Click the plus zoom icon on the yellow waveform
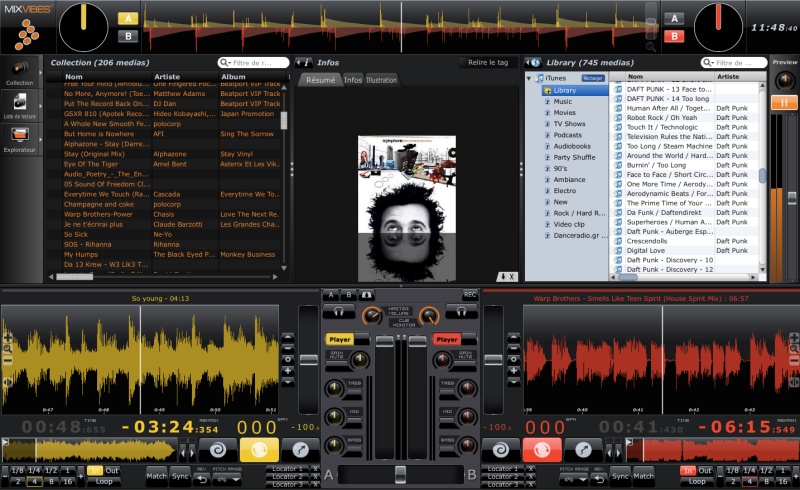 [8, 337]
